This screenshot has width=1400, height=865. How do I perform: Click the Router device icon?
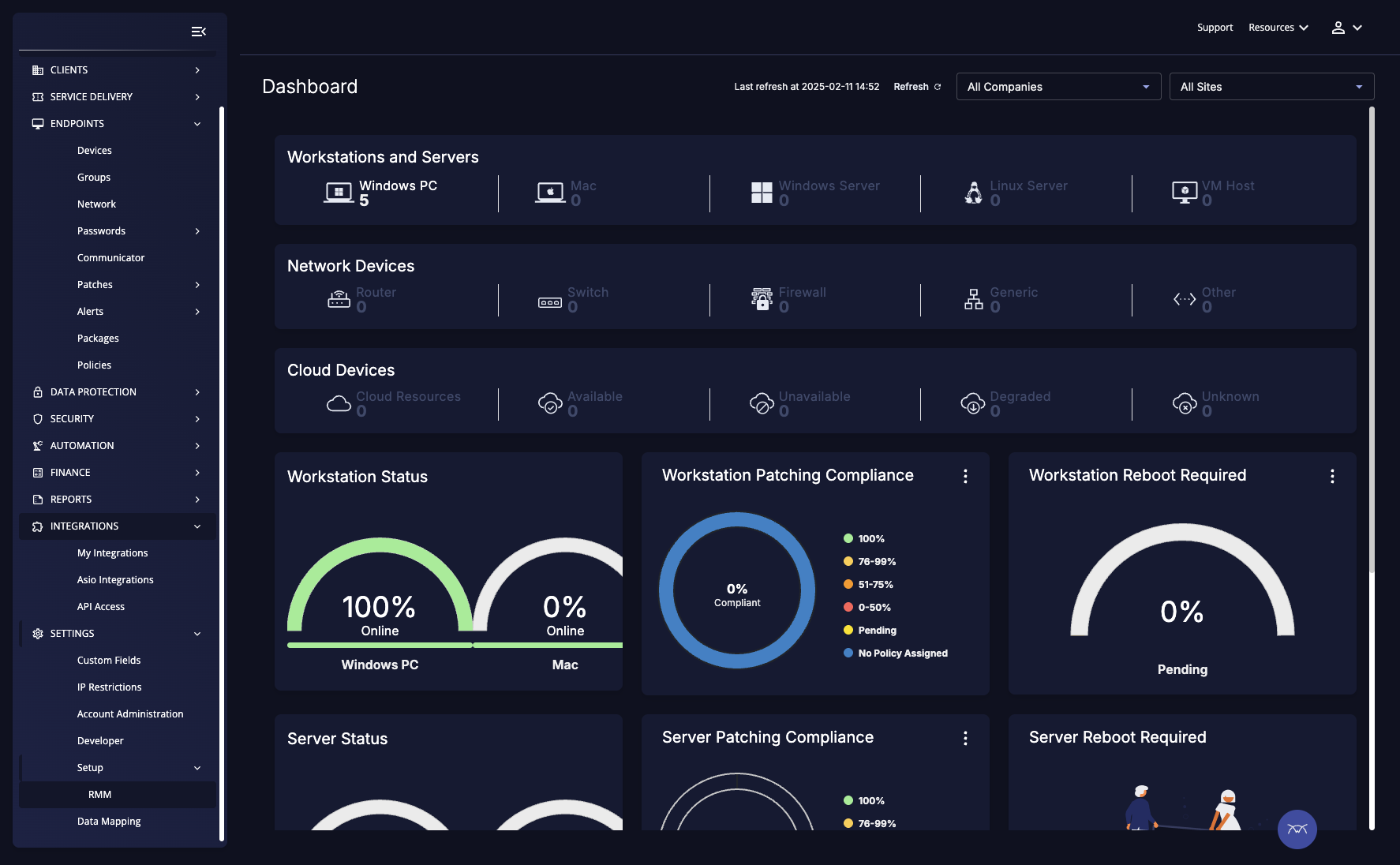pos(339,299)
